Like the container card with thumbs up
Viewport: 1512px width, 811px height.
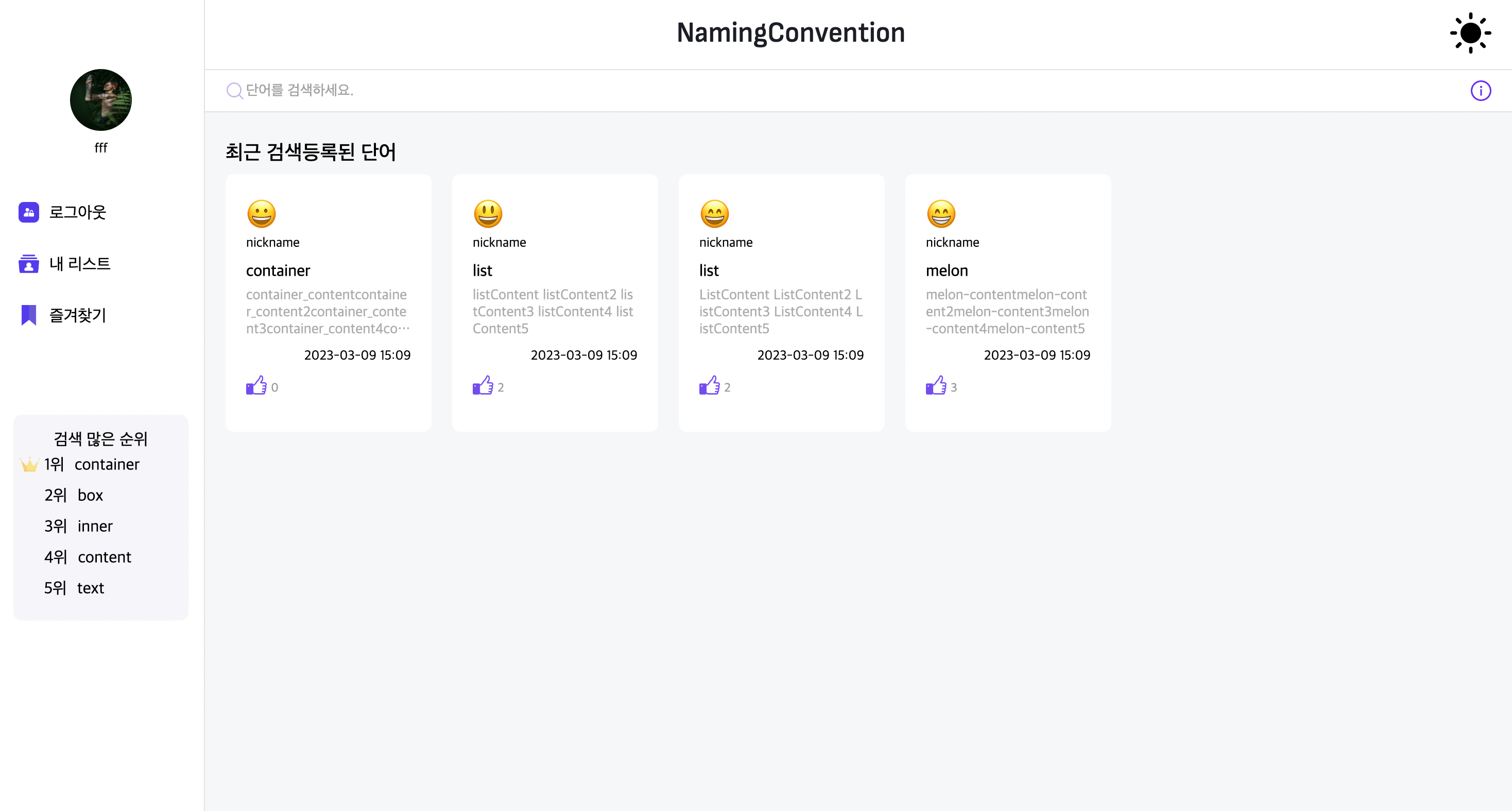(x=257, y=386)
